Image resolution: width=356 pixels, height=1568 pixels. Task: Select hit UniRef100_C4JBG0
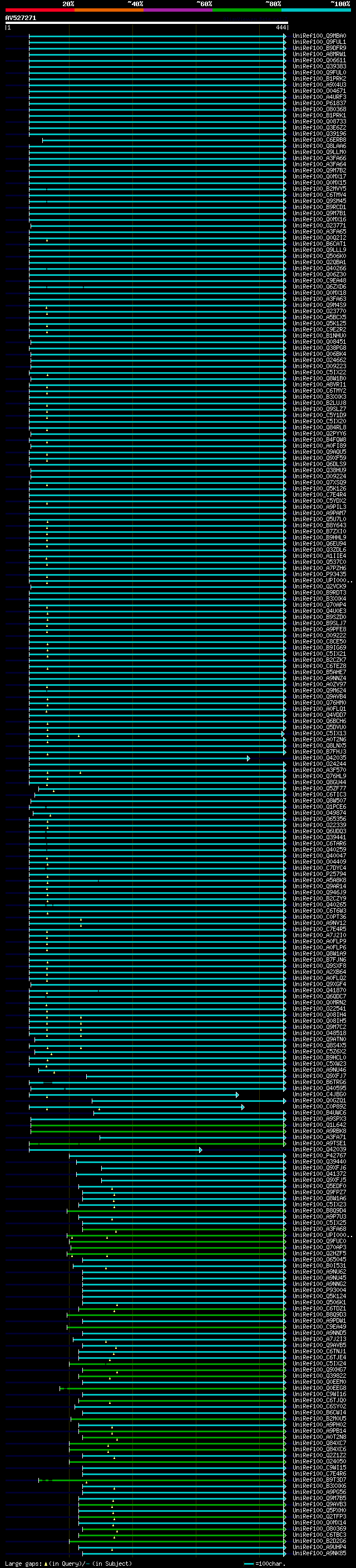tap(319, 1095)
